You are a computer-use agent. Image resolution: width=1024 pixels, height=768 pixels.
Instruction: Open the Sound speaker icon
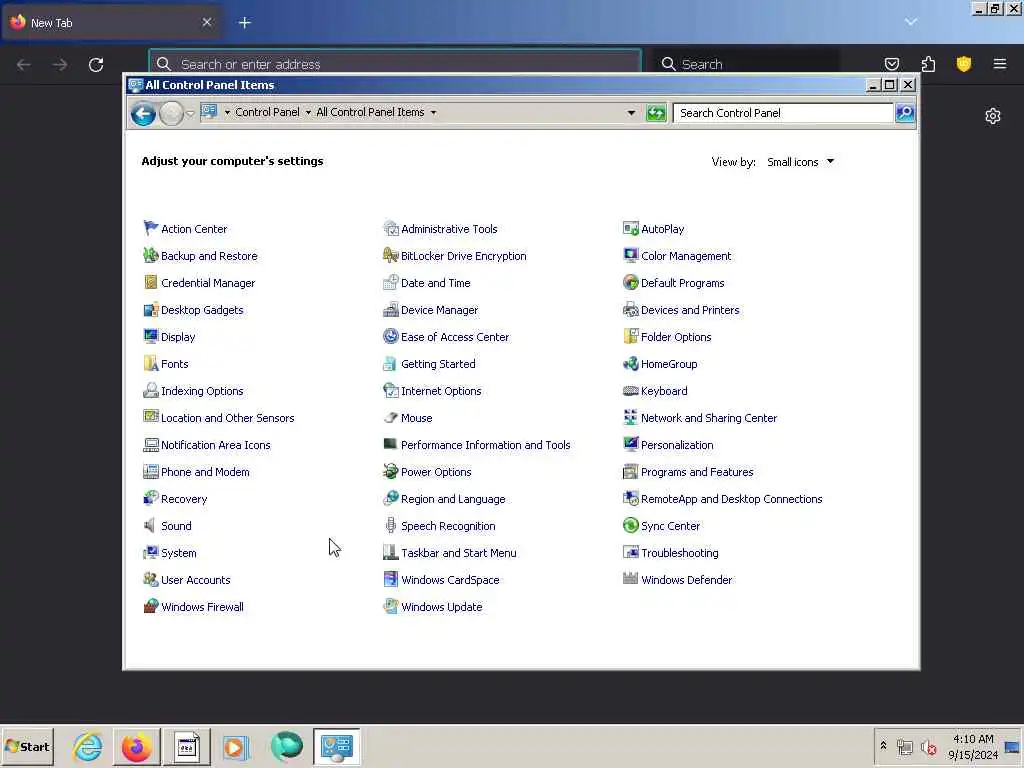click(151, 525)
